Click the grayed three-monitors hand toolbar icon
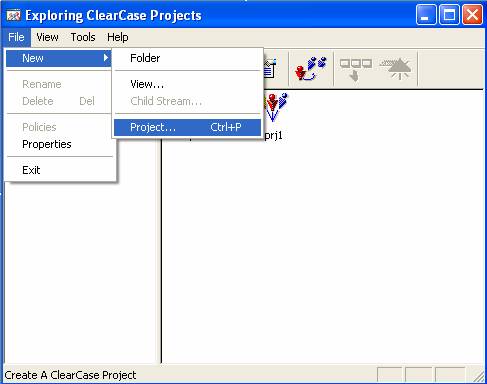The image size is (487, 384). pyautogui.click(x=355, y=69)
